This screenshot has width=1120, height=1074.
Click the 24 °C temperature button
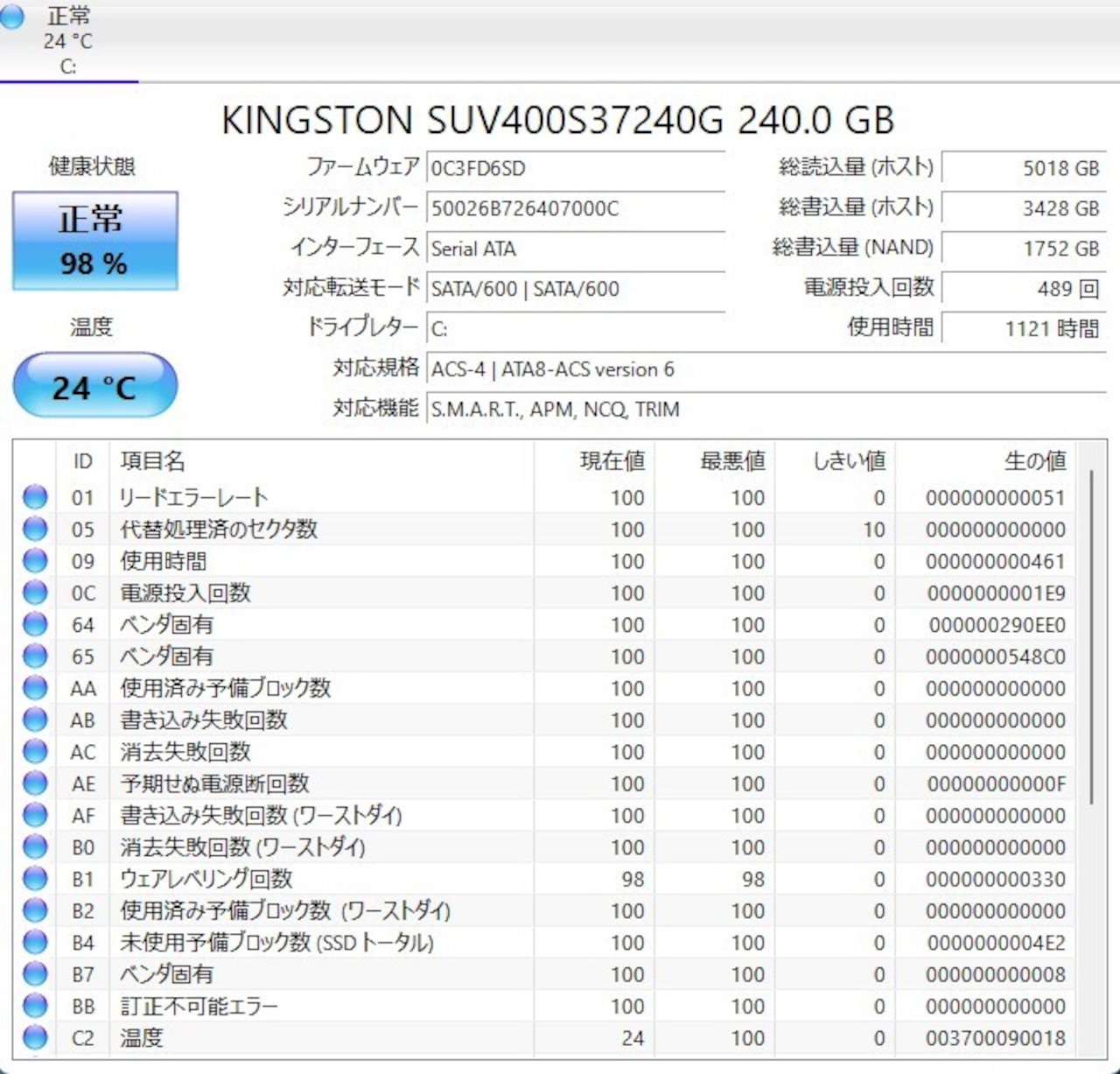coord(94,386)
